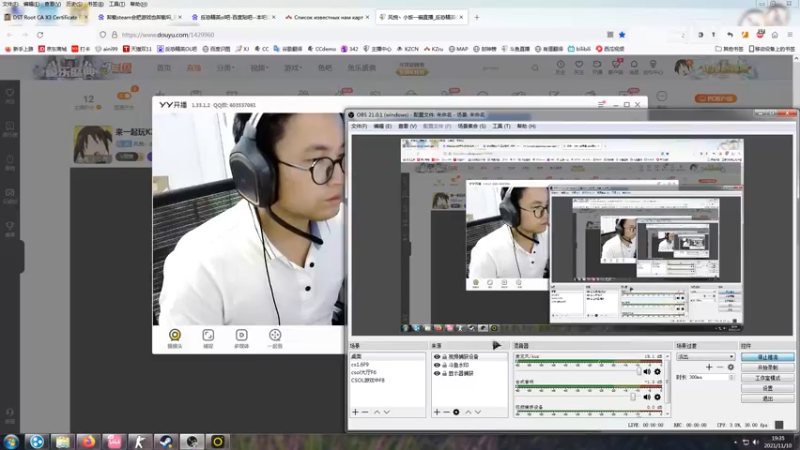Screen dimensions: 800x450
Task: Click Douyu search magnifier icon
Action: [x=535, y=67]
